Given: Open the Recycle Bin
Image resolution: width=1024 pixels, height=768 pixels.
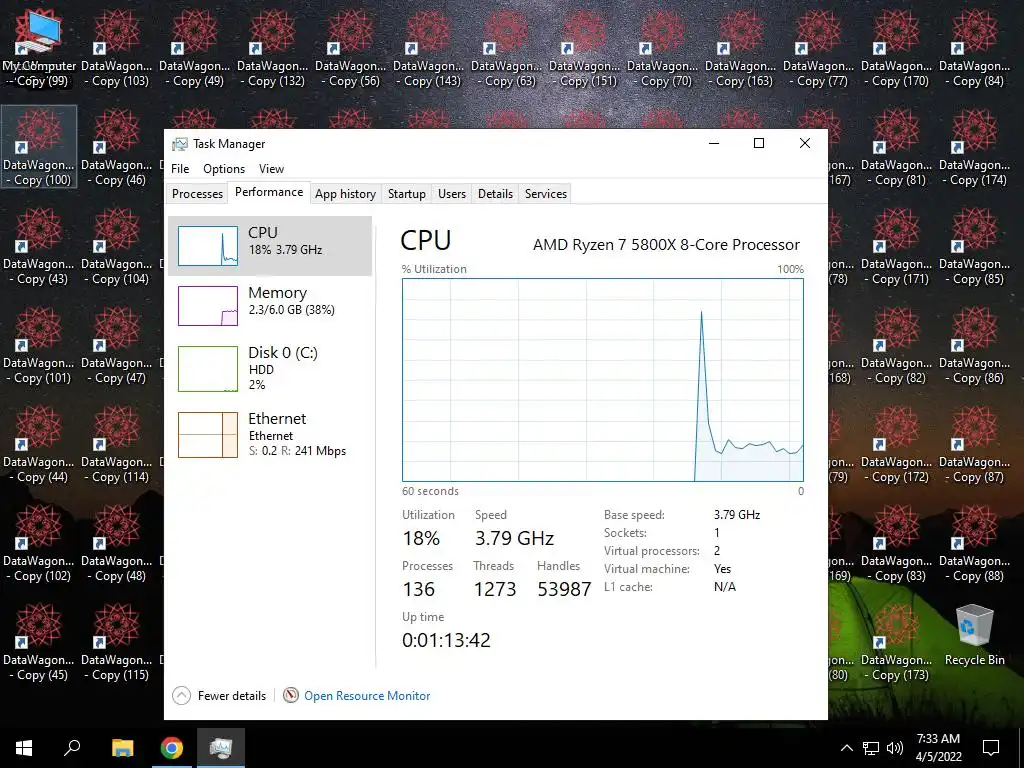Looking at the screenshot, I should tap(974, 635).
